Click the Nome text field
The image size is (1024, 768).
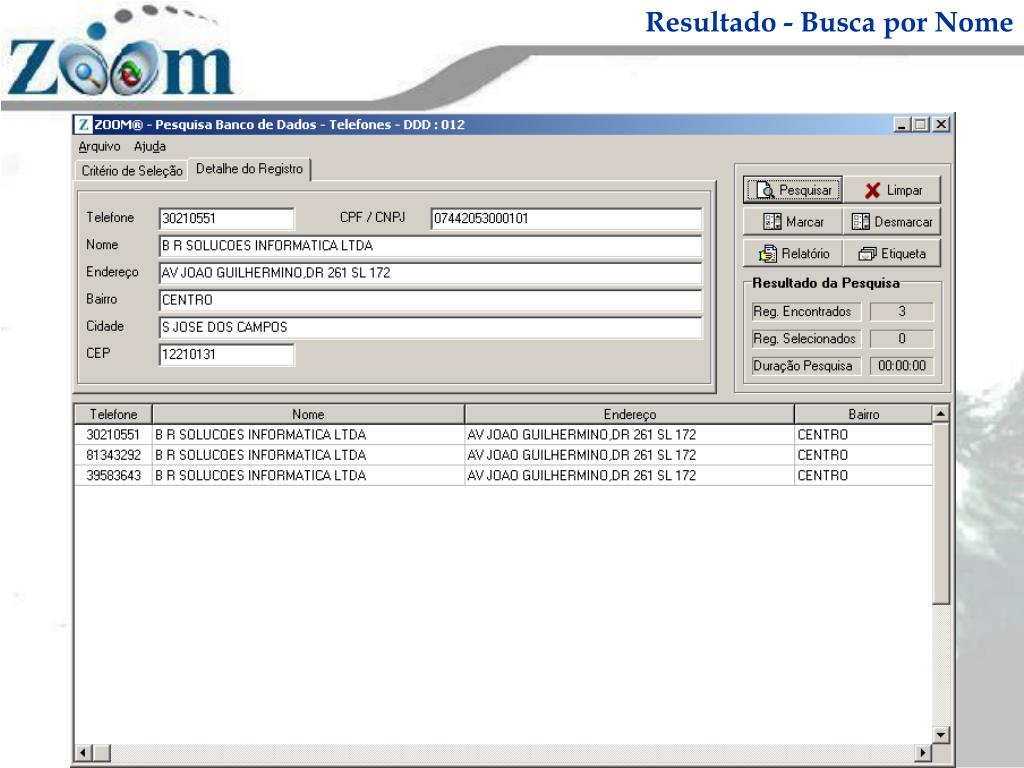[x=430, y=246]
